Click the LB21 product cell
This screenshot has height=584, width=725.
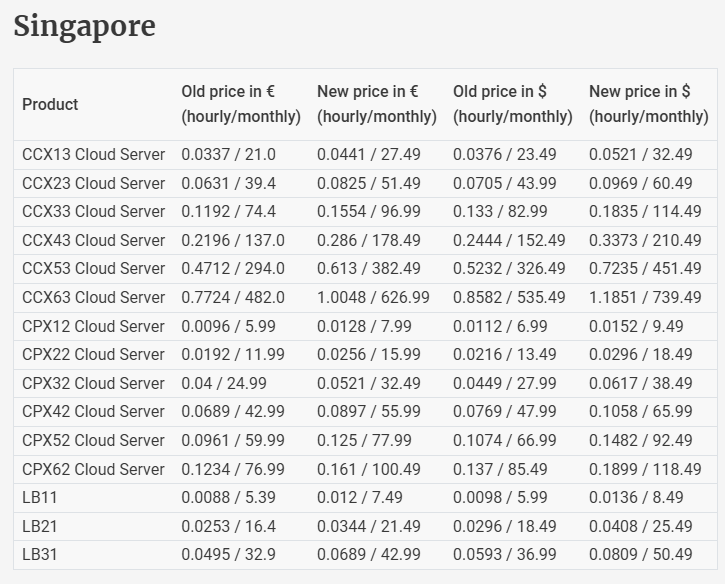40,526
